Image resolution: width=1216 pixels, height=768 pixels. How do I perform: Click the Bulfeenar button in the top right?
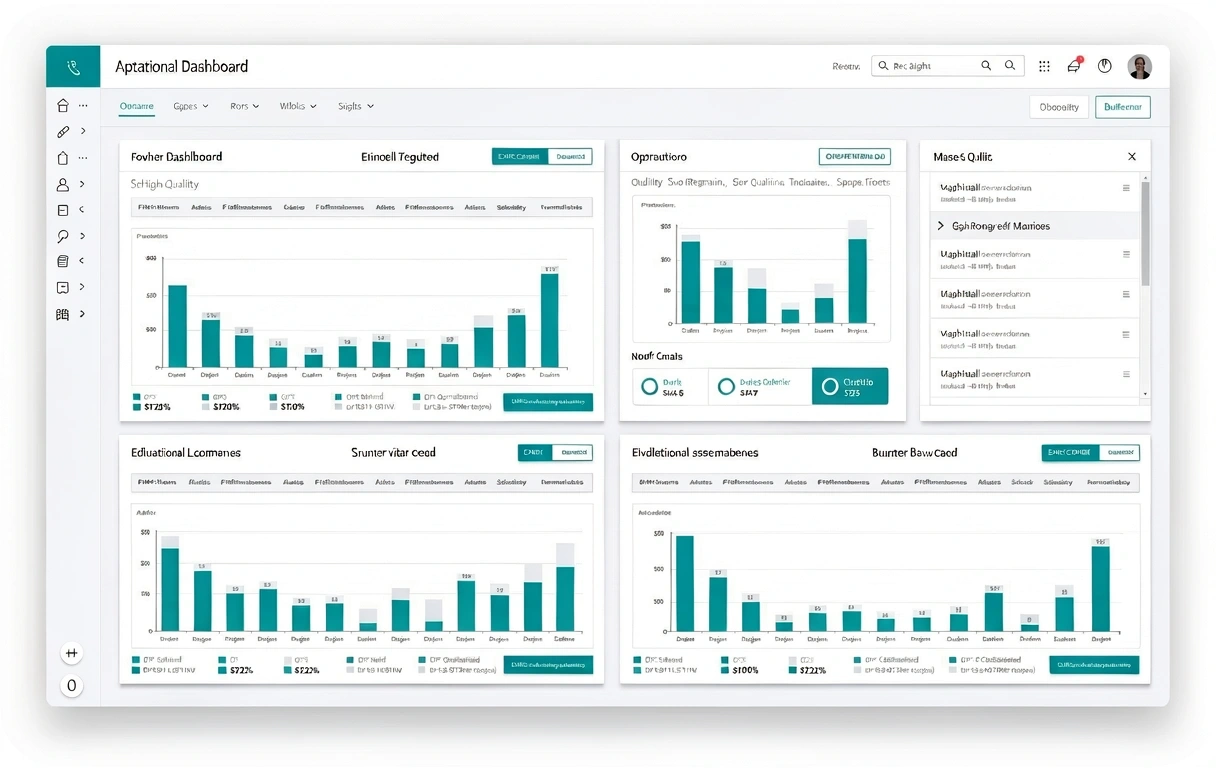point(1122,107)
